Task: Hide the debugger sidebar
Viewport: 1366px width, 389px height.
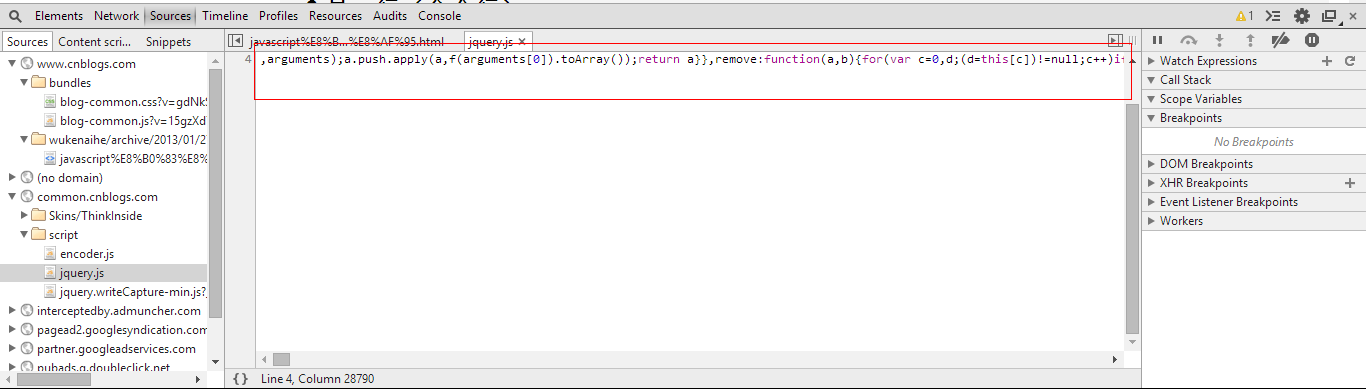Action: (1115, 41)
